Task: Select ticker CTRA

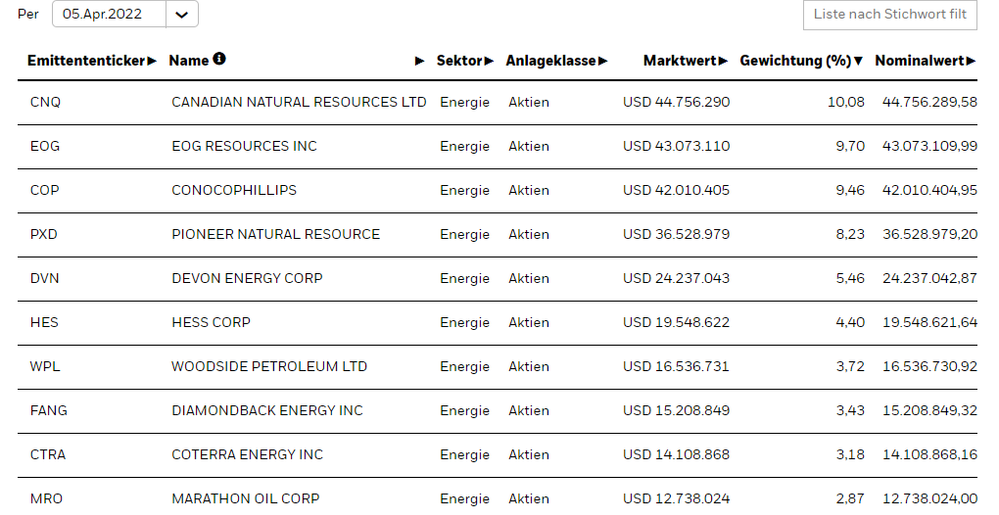Action: [x=48, y=454]
